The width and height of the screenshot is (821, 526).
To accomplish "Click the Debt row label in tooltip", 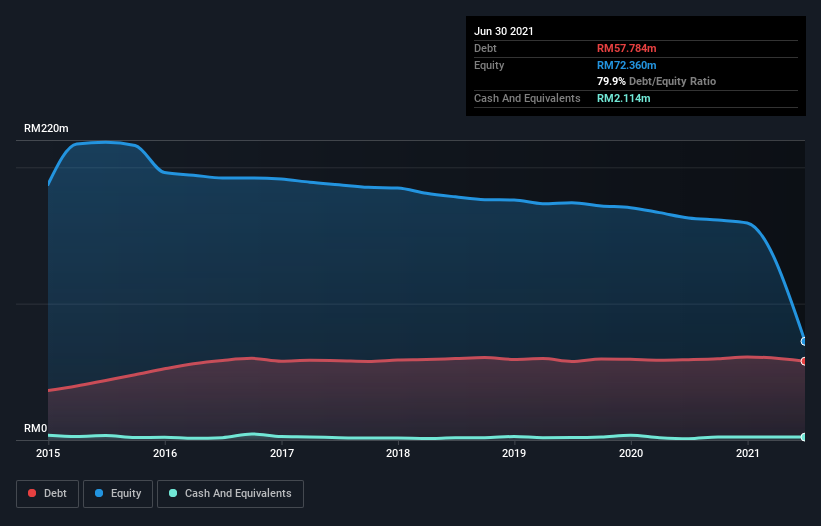I will click(485, 48).
